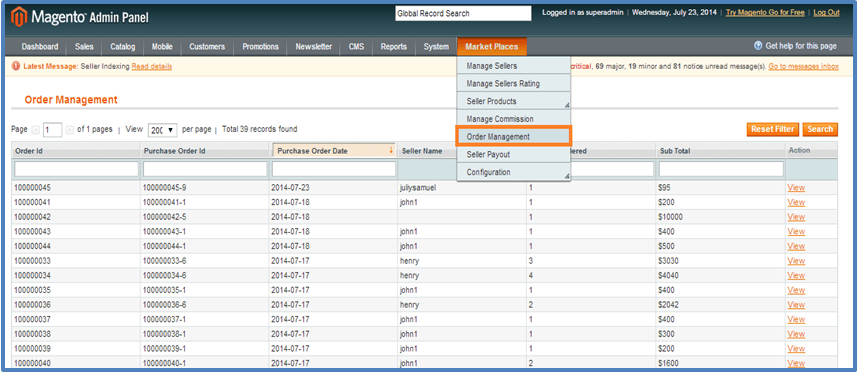
Task: Expand the Configuration submenu
Action: click(x=567, y=176)
